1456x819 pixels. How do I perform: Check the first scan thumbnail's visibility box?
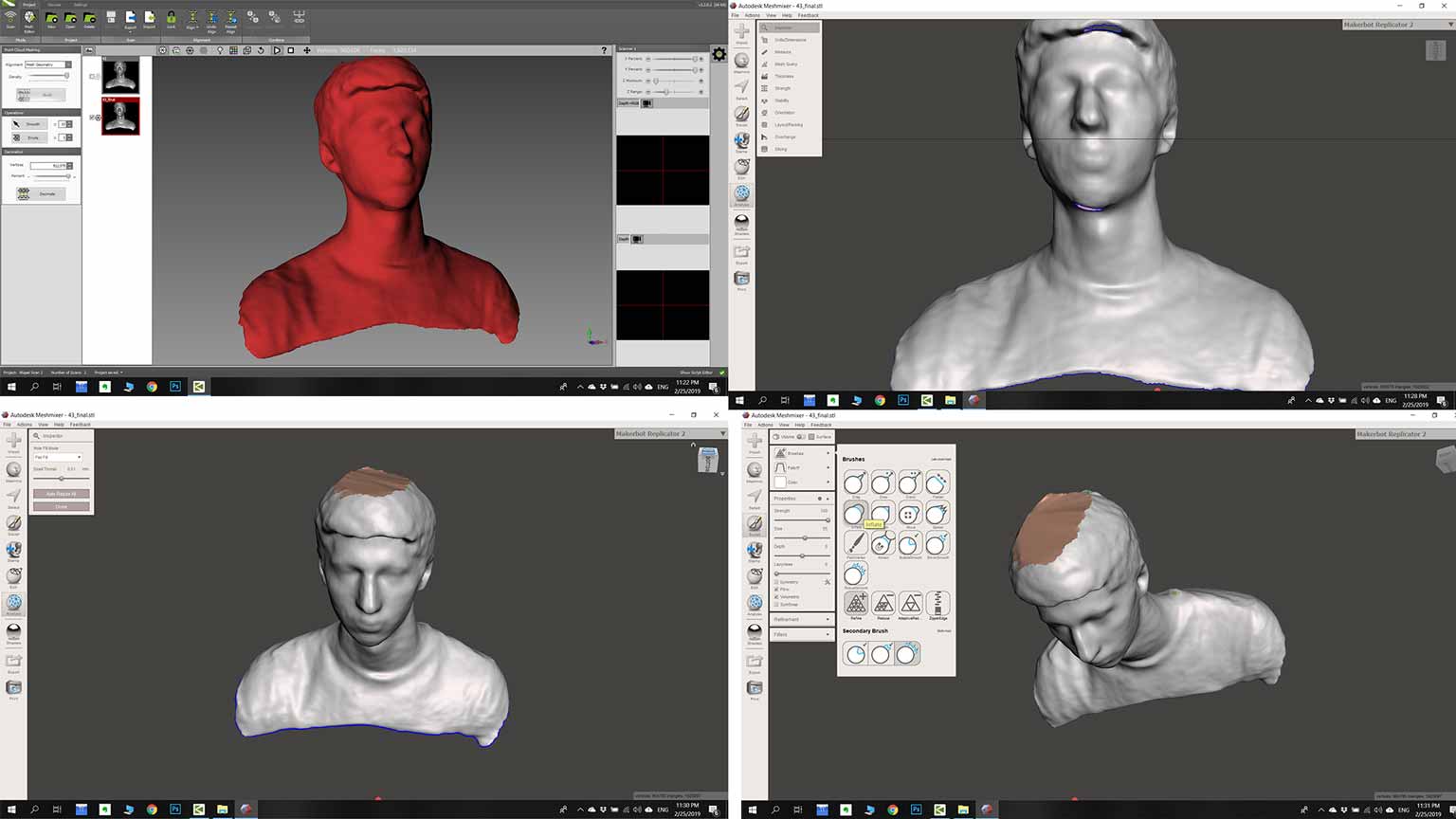[x=92, y=77]
